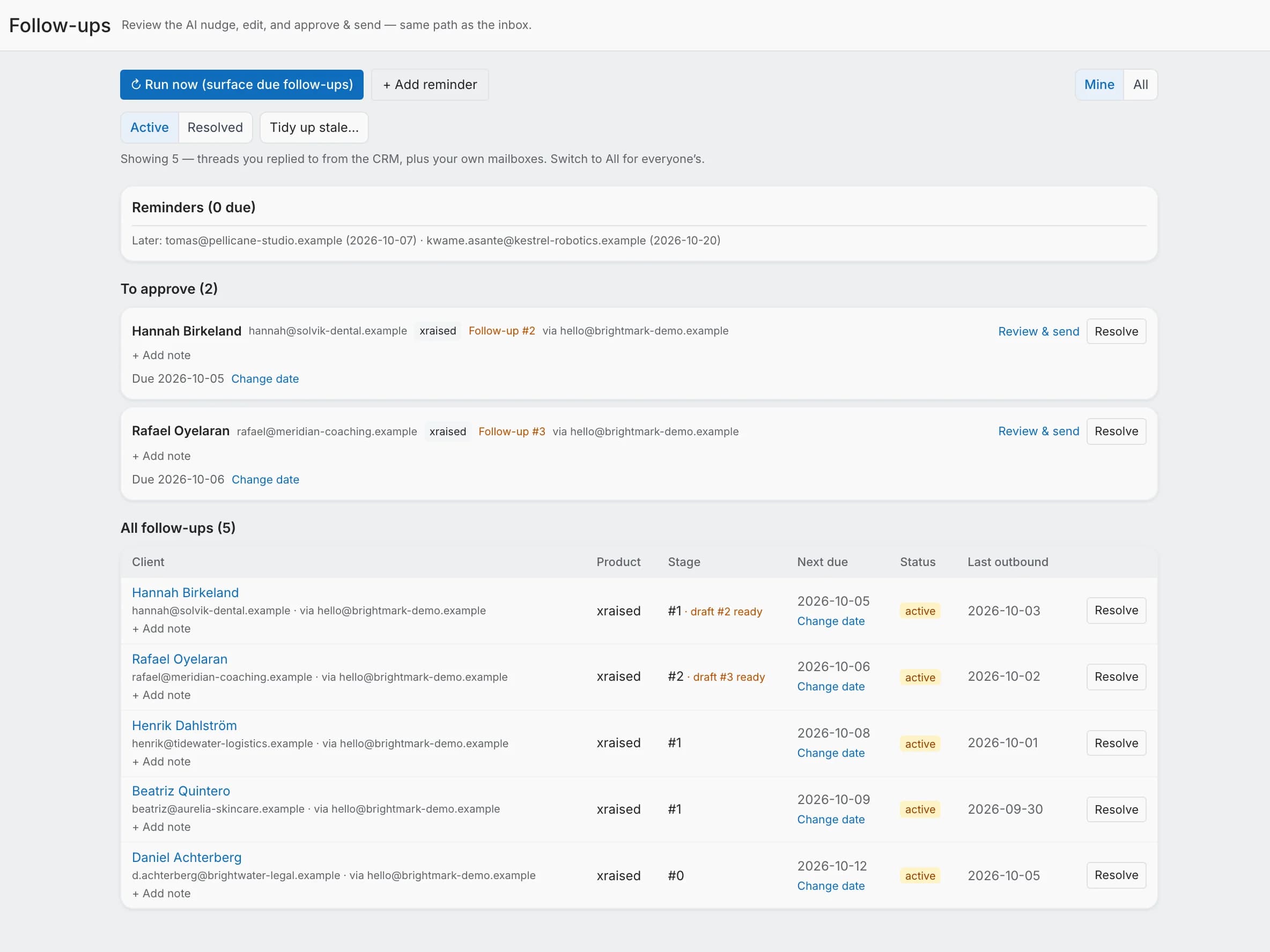
Task: Review & send Hannah Birkeland's follow-up
Action: click(1039, 331)
